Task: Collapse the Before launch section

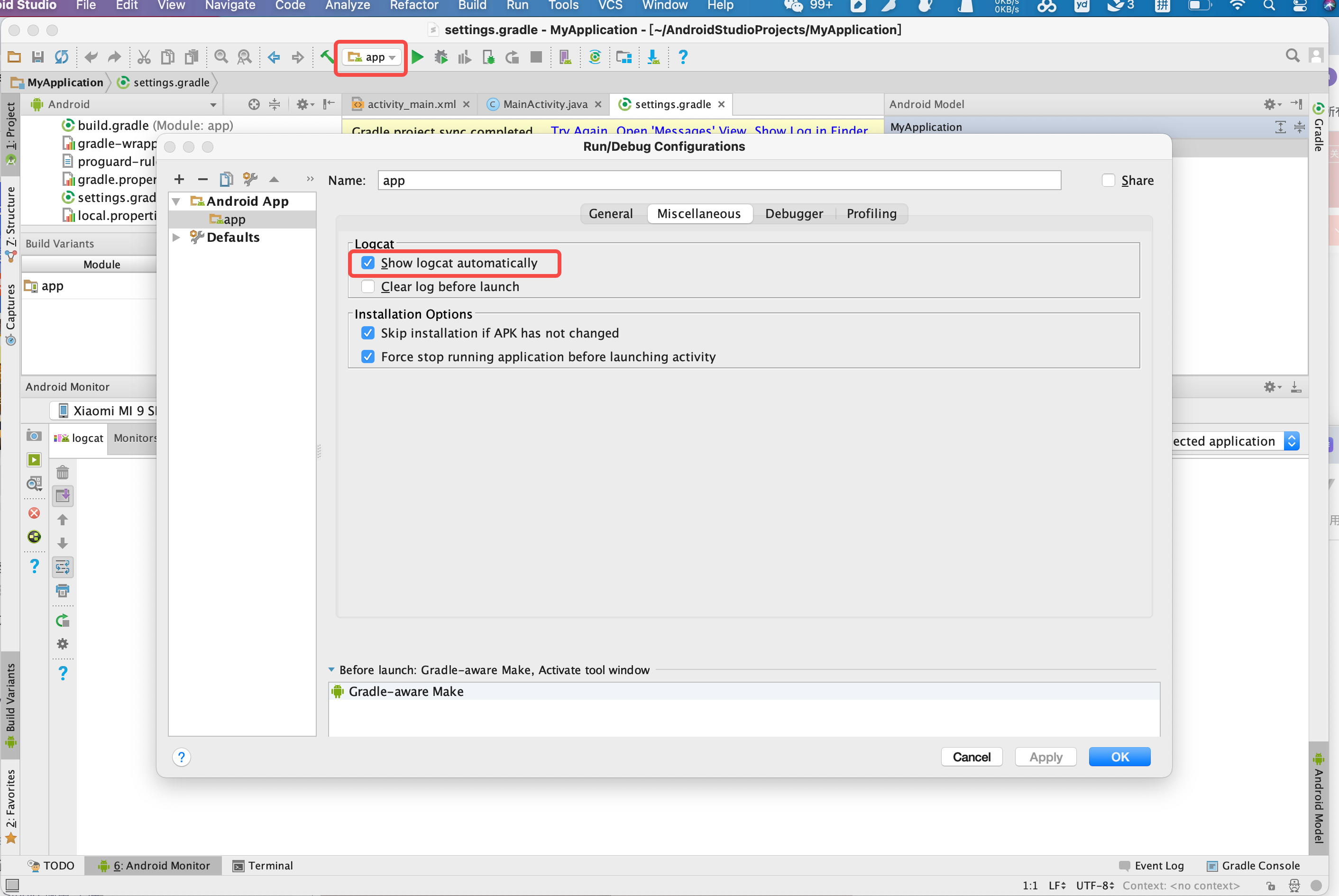Action: click(331, 670)
